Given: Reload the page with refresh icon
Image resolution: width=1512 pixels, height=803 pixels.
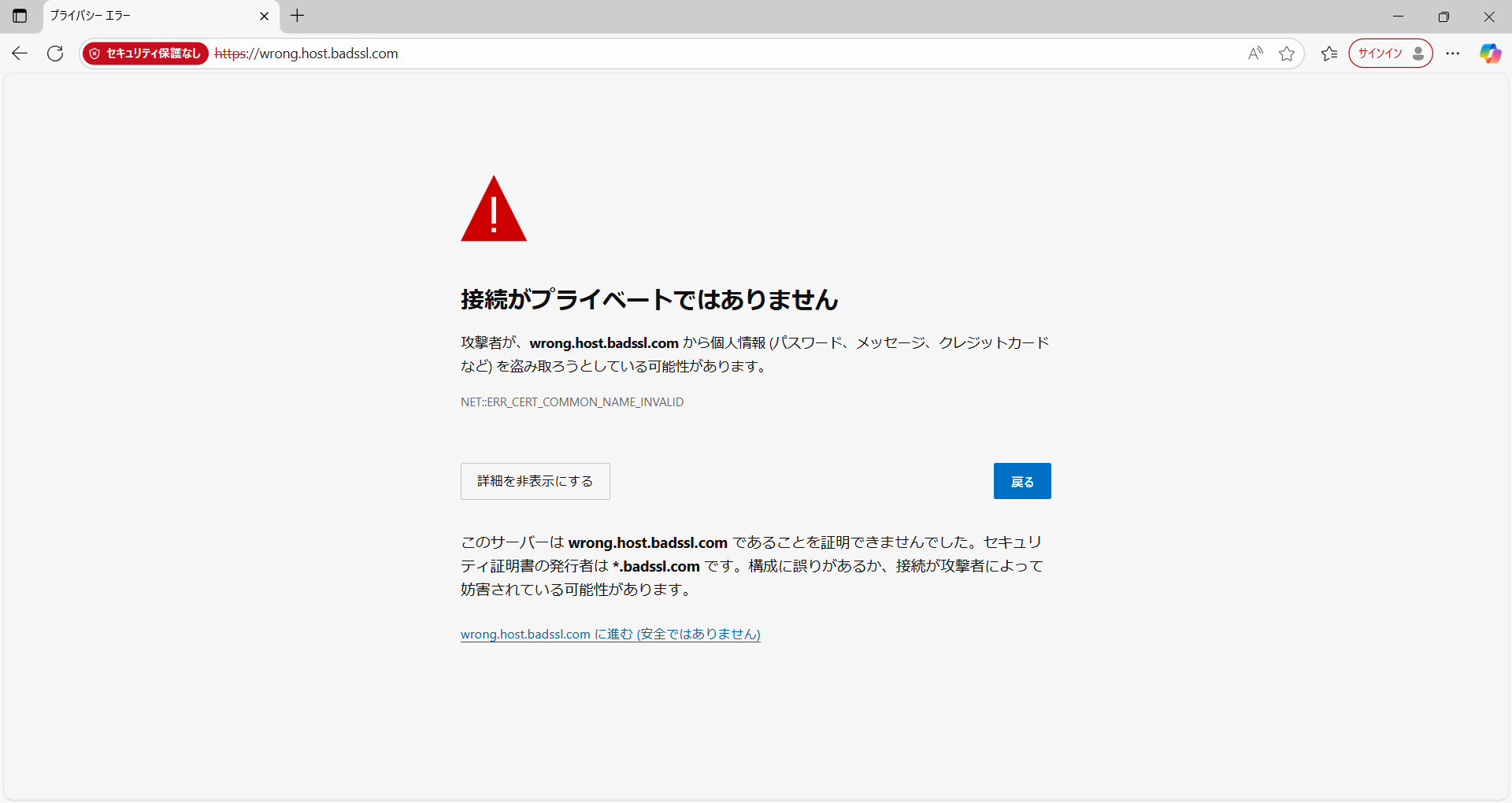Looking at the screenshot, I should coord(55,54).
